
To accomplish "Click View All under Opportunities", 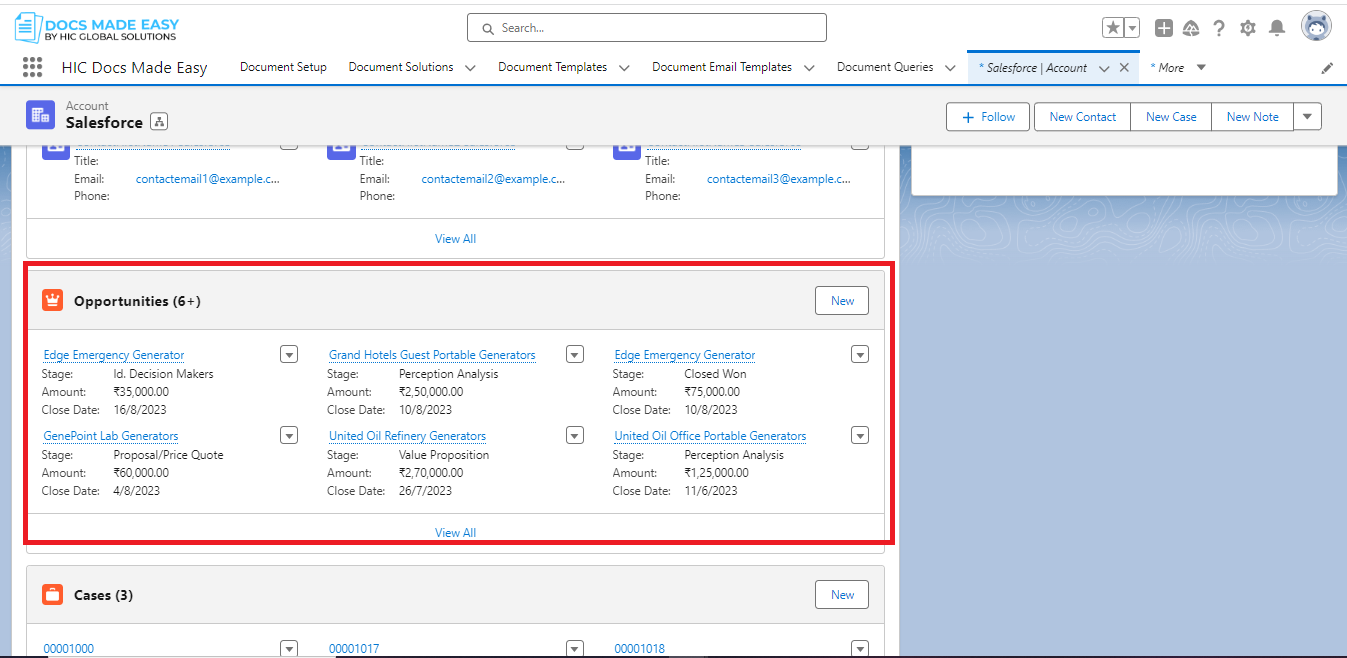I will click(x=455, y=533).
